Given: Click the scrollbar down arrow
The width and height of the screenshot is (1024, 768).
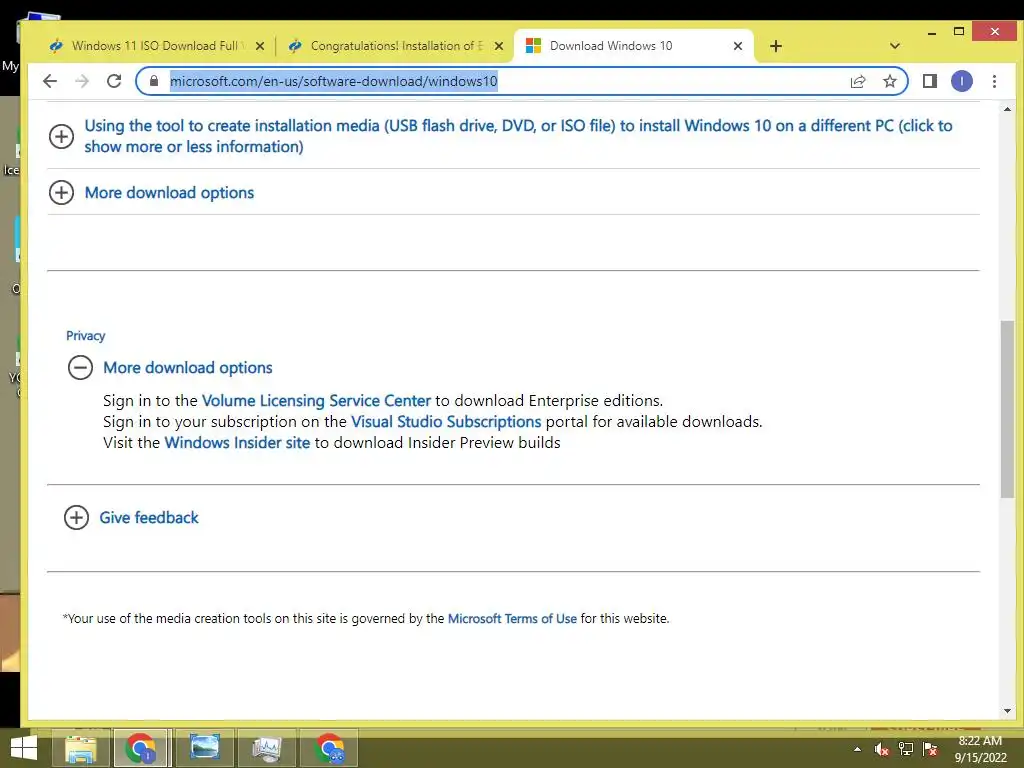Looking at the screenshot, I should [1007, 711].
